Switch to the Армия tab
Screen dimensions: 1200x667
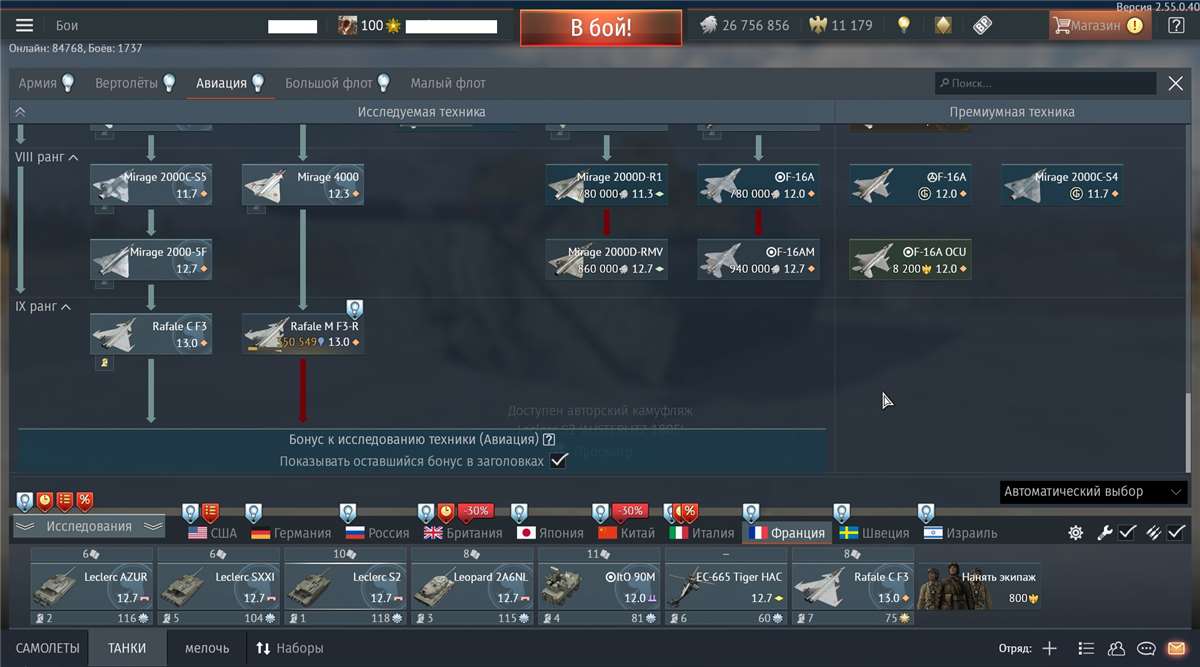46,83
